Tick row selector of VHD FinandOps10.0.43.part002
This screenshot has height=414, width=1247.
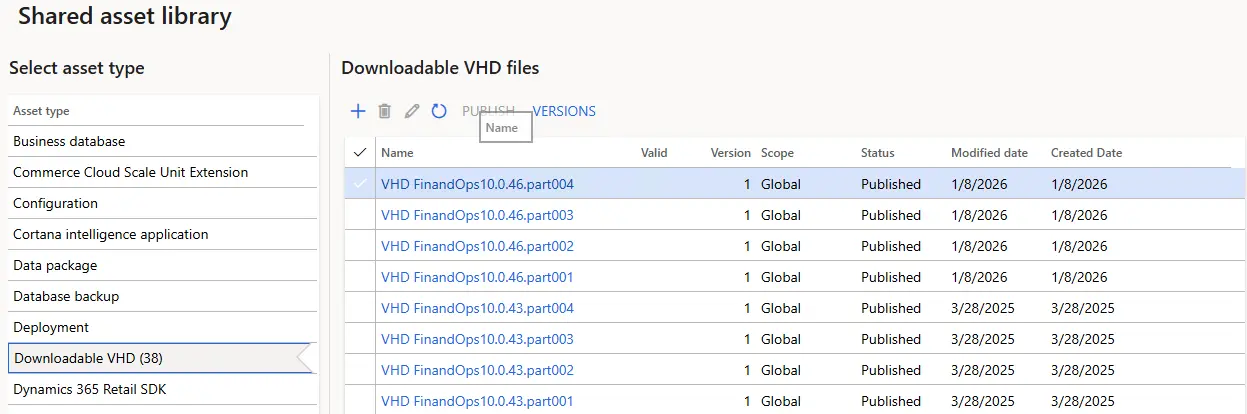[360, 370]
